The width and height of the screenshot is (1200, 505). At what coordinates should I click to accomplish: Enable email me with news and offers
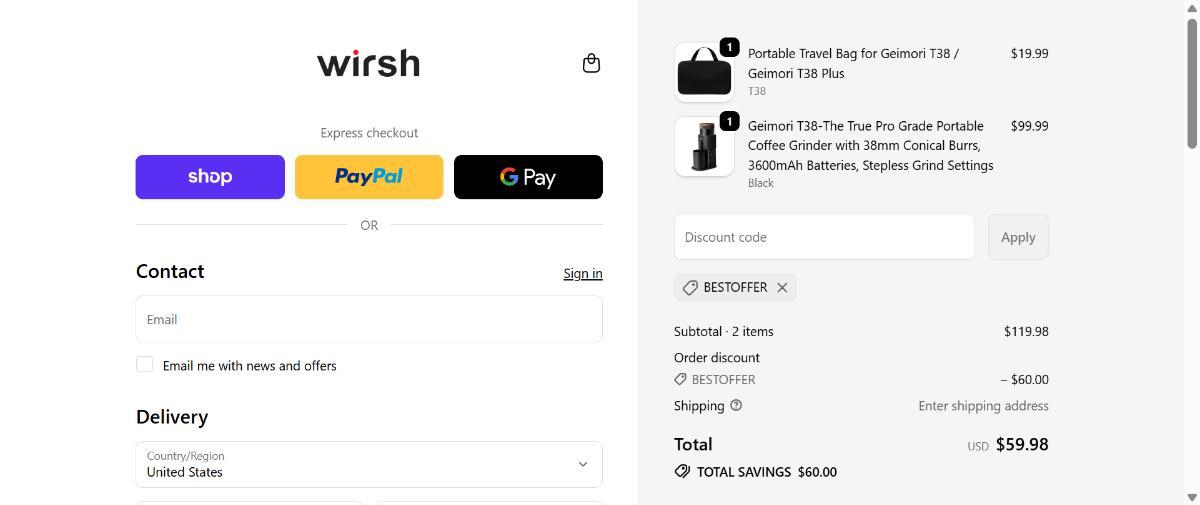point(145,365)
